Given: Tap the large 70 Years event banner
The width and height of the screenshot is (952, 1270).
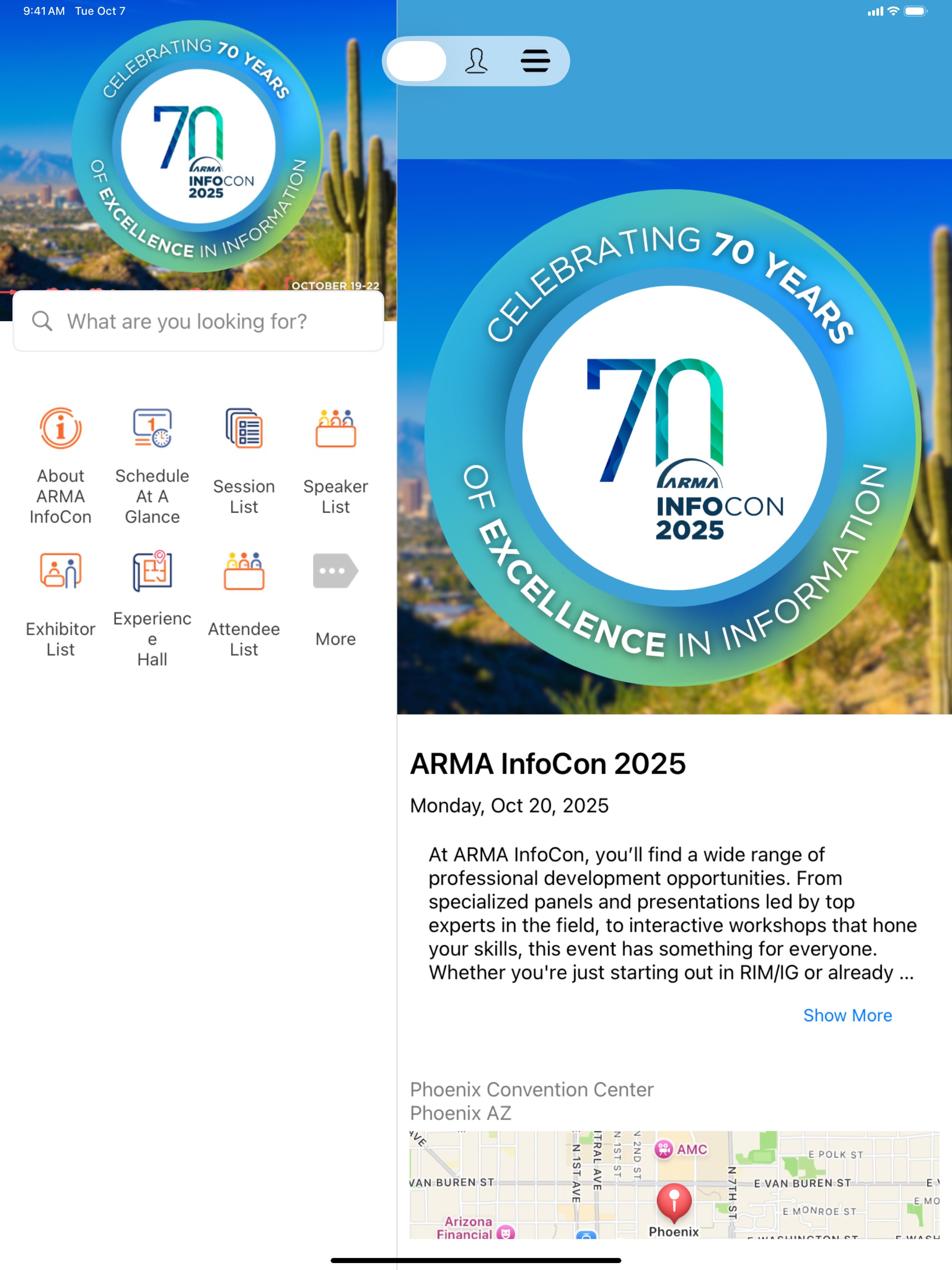Looking at the screenshot, I should 674,437.
